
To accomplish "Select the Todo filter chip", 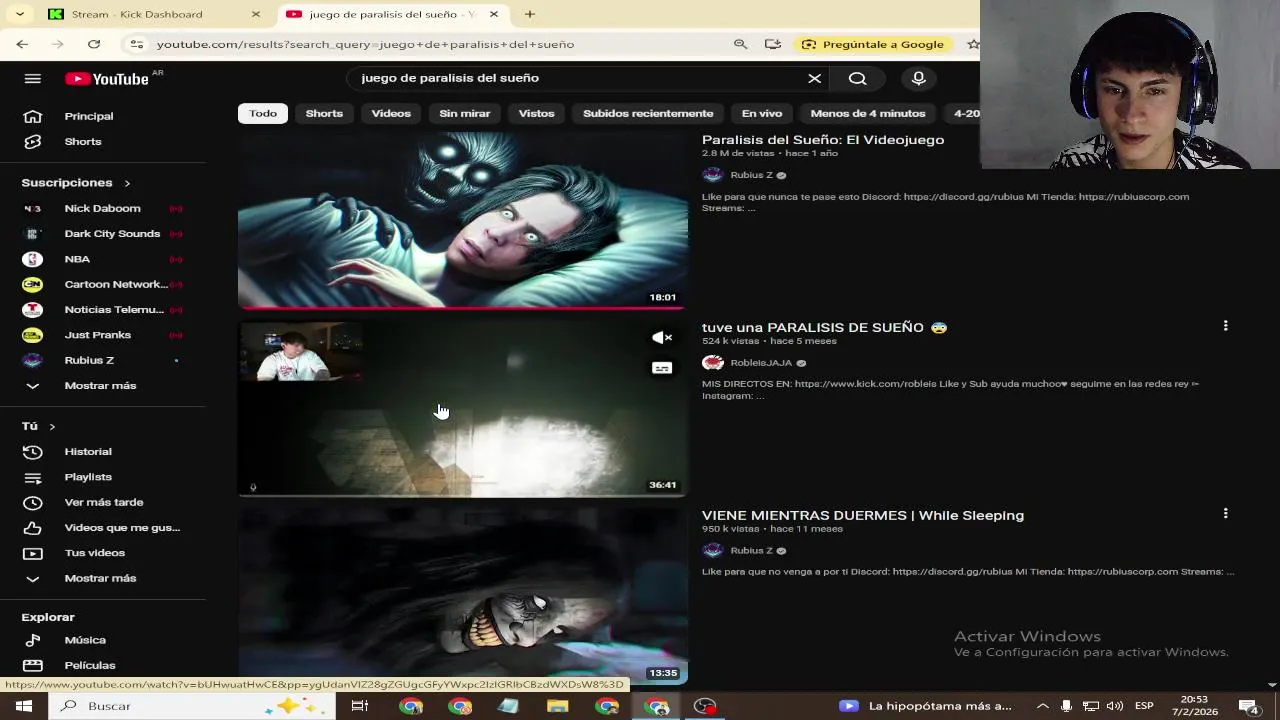I will pos(263,113).
